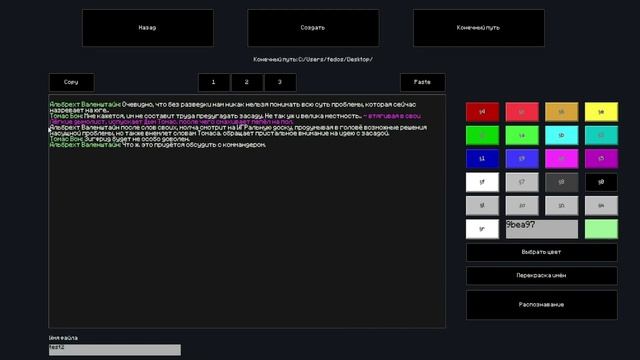Apply the §n underline format button
The width and height of the screenshot is (640, 360).
point(561,206)
